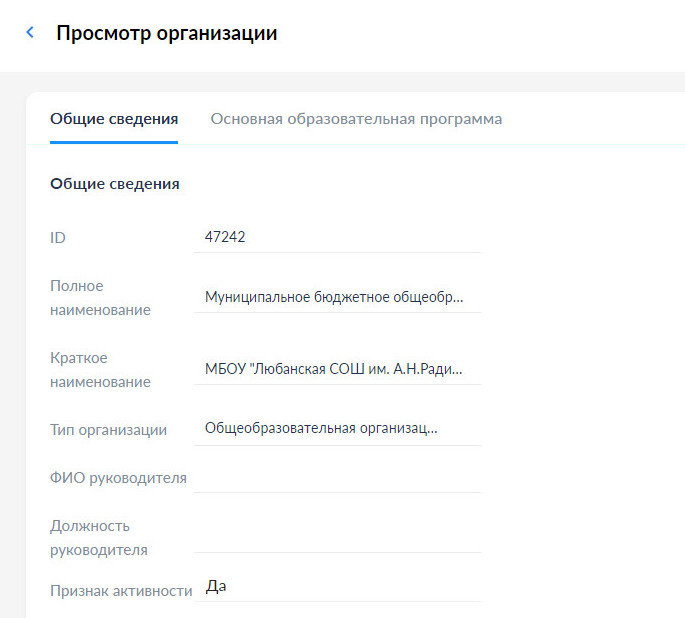Image resolution: width=685 pixels, height=618 pixels.
Task: Click the Общие сведения section heading
Action: [x=115, y=184]
